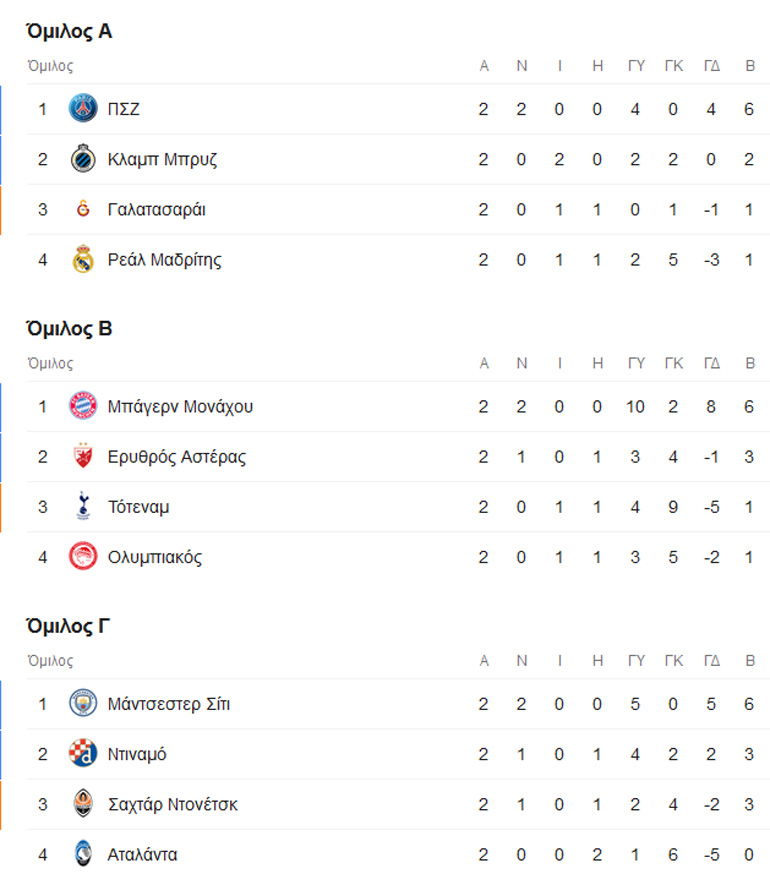Select the Μπάγερν Μονάχου team name
The height and width of the screenshot is (874, 770).
click(x=181, y=406)
